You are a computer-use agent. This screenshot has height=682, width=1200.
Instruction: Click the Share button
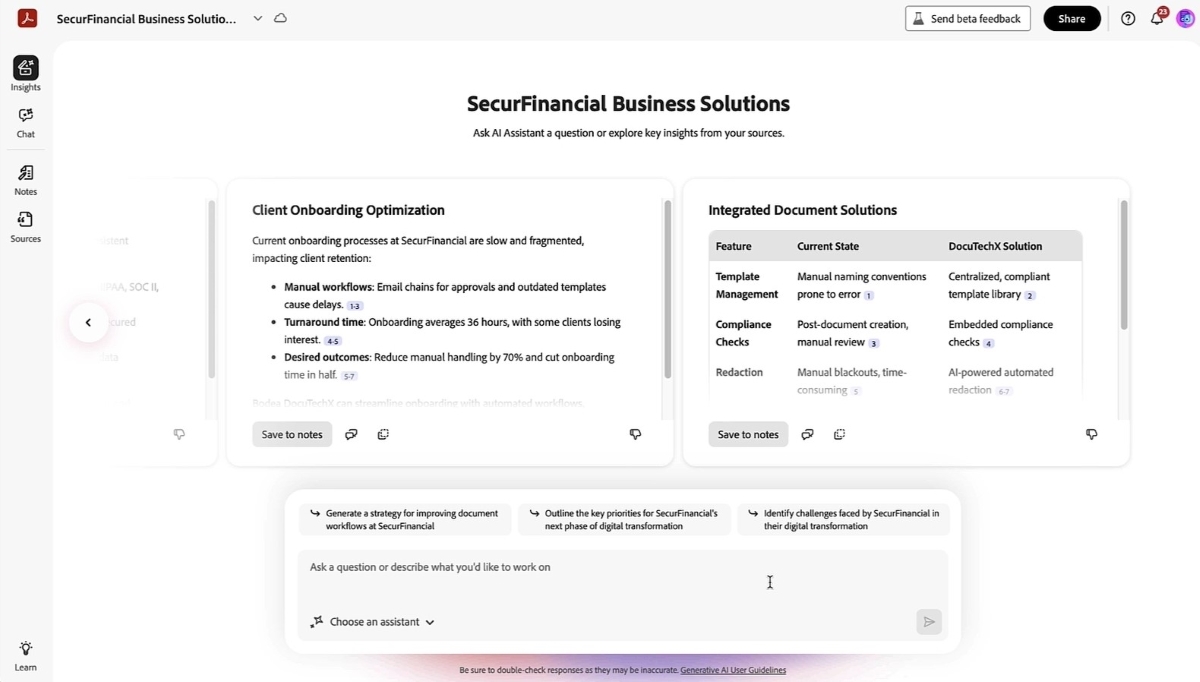tap(1072, 18)
